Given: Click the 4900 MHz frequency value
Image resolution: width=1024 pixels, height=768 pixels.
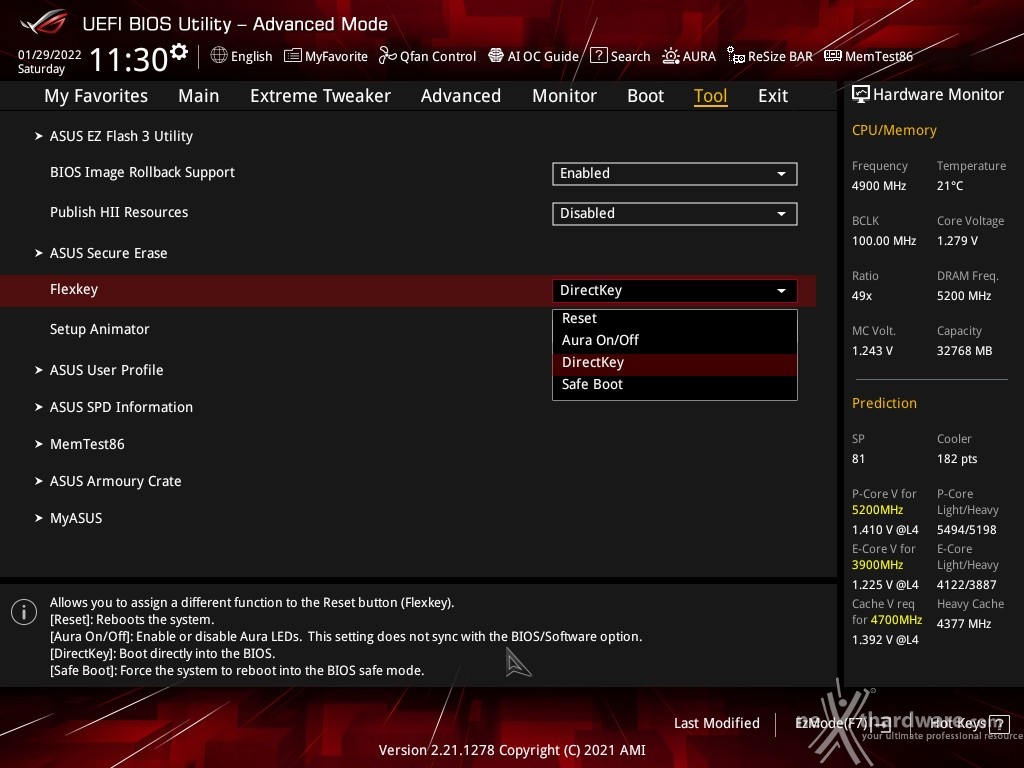Looking at the screenshot, I should 879,186.
